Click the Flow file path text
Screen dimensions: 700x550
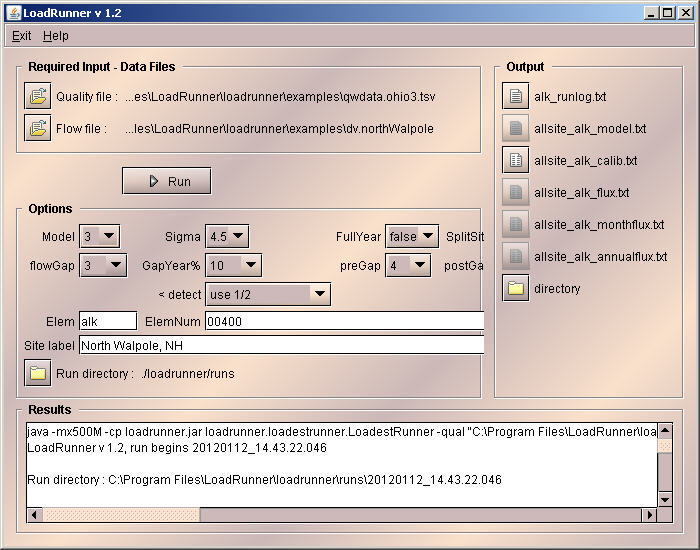tap(279, 129)
